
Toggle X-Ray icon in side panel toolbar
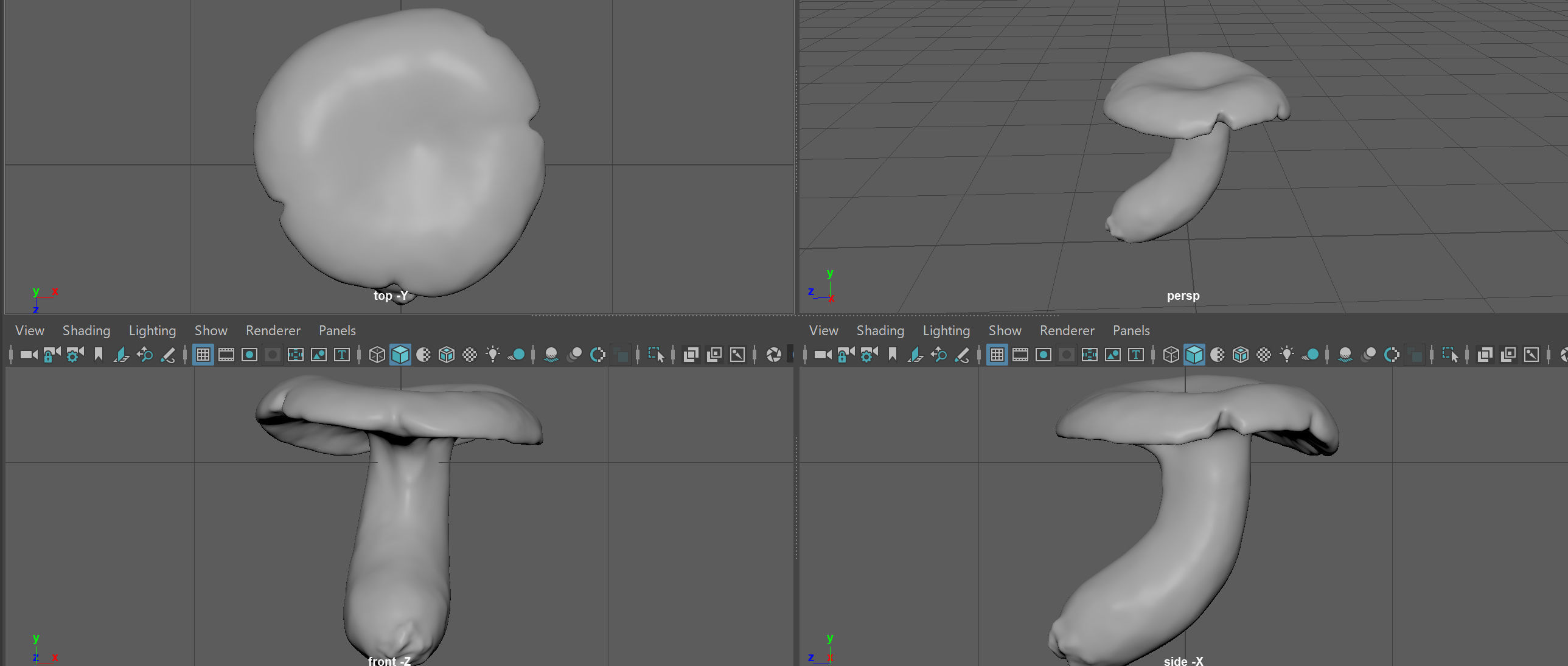pyautogui.click(x=1484, y=355)
